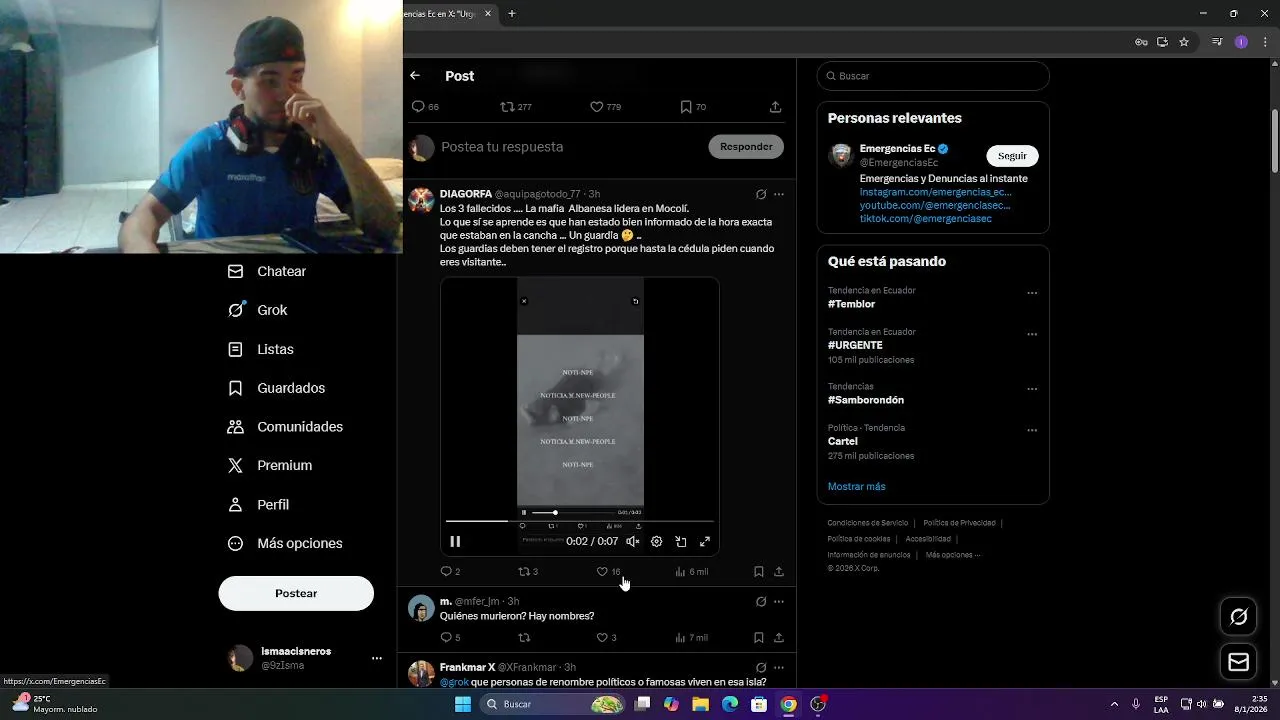
Task: Unmute the video player sound
Action: (x=632, y=541)
